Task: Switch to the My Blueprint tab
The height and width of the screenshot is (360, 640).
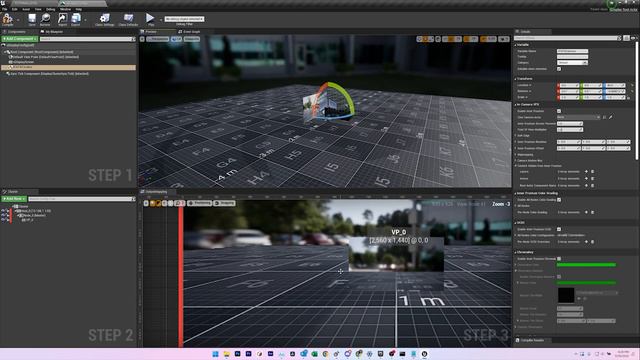Action: [53, 31]
